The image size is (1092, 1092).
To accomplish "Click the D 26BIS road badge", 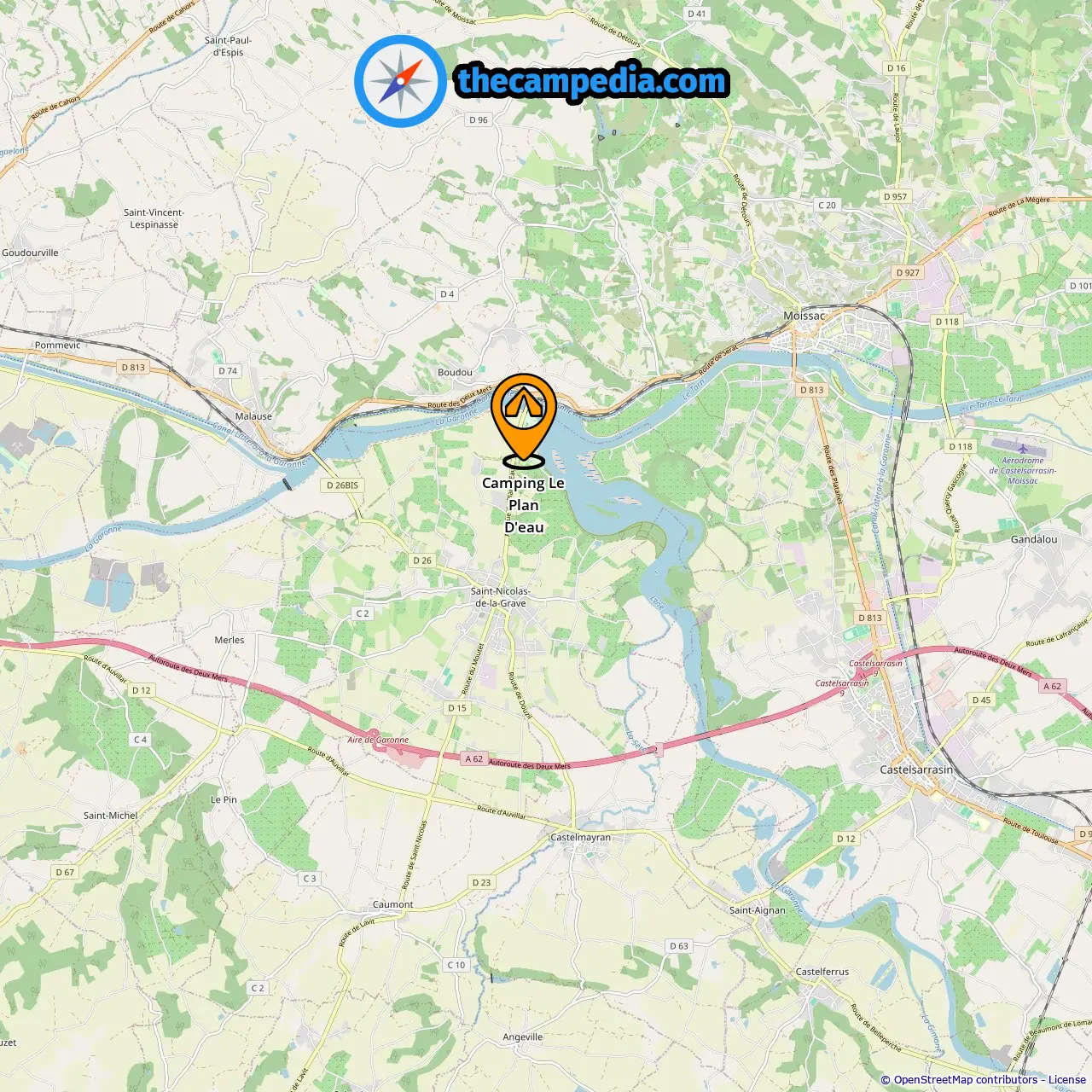I will tap(343, 485).
